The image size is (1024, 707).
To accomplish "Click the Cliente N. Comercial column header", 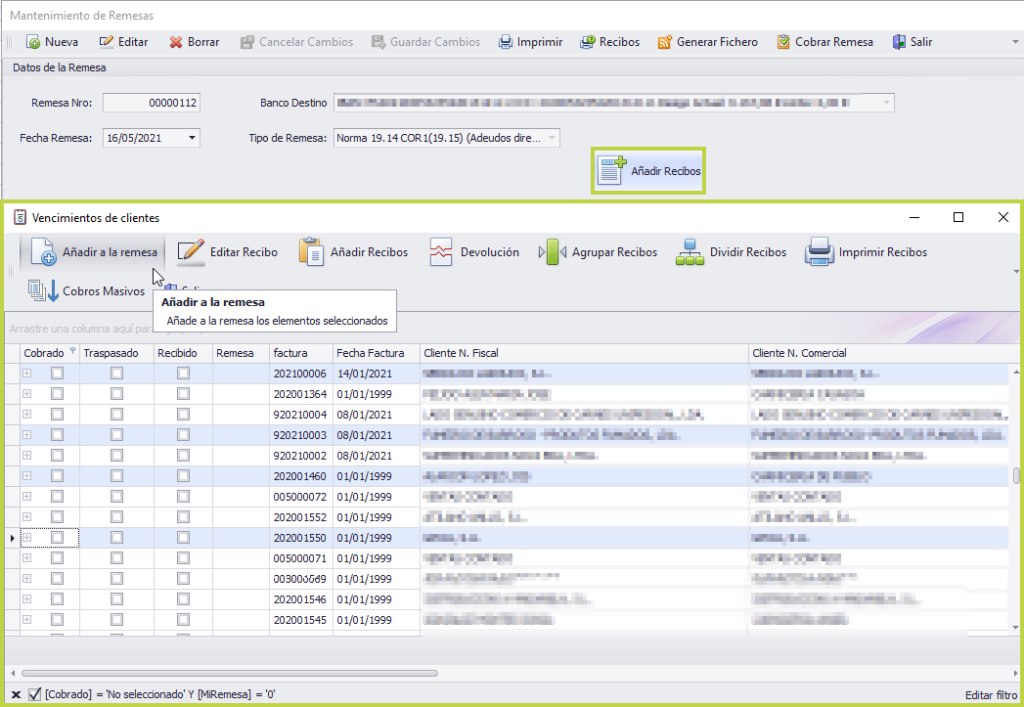I will 878,353.
